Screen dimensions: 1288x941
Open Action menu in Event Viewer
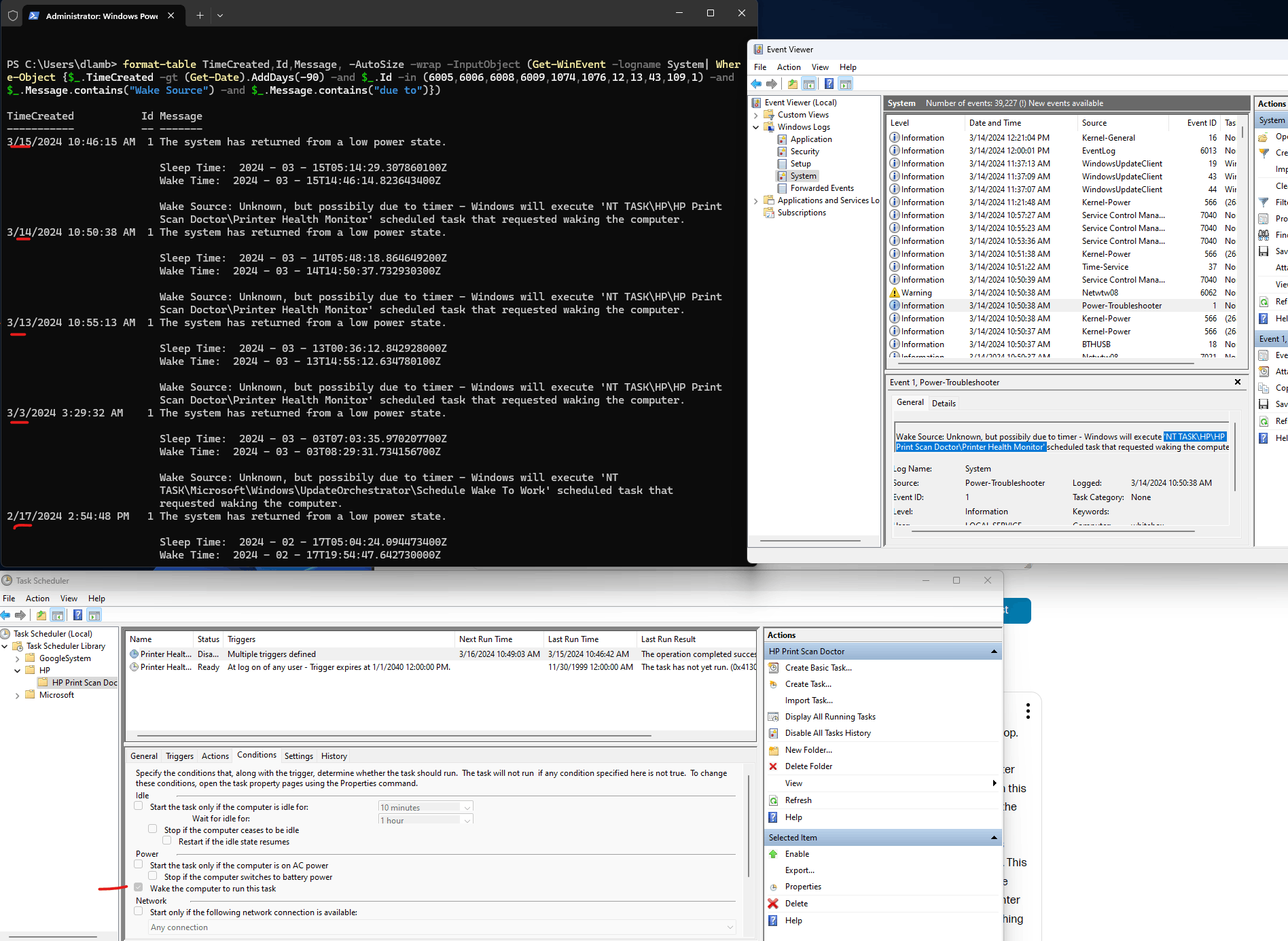click(x=789, y=67)
